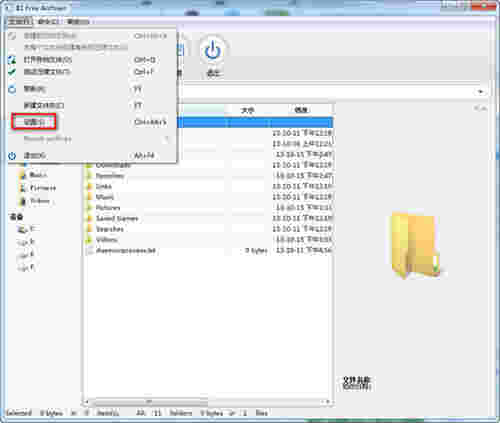Choose the highlighted Ctrl+Alt+S settings entry
The width and height of the screenshot is (500, 423).
(92, 122)
